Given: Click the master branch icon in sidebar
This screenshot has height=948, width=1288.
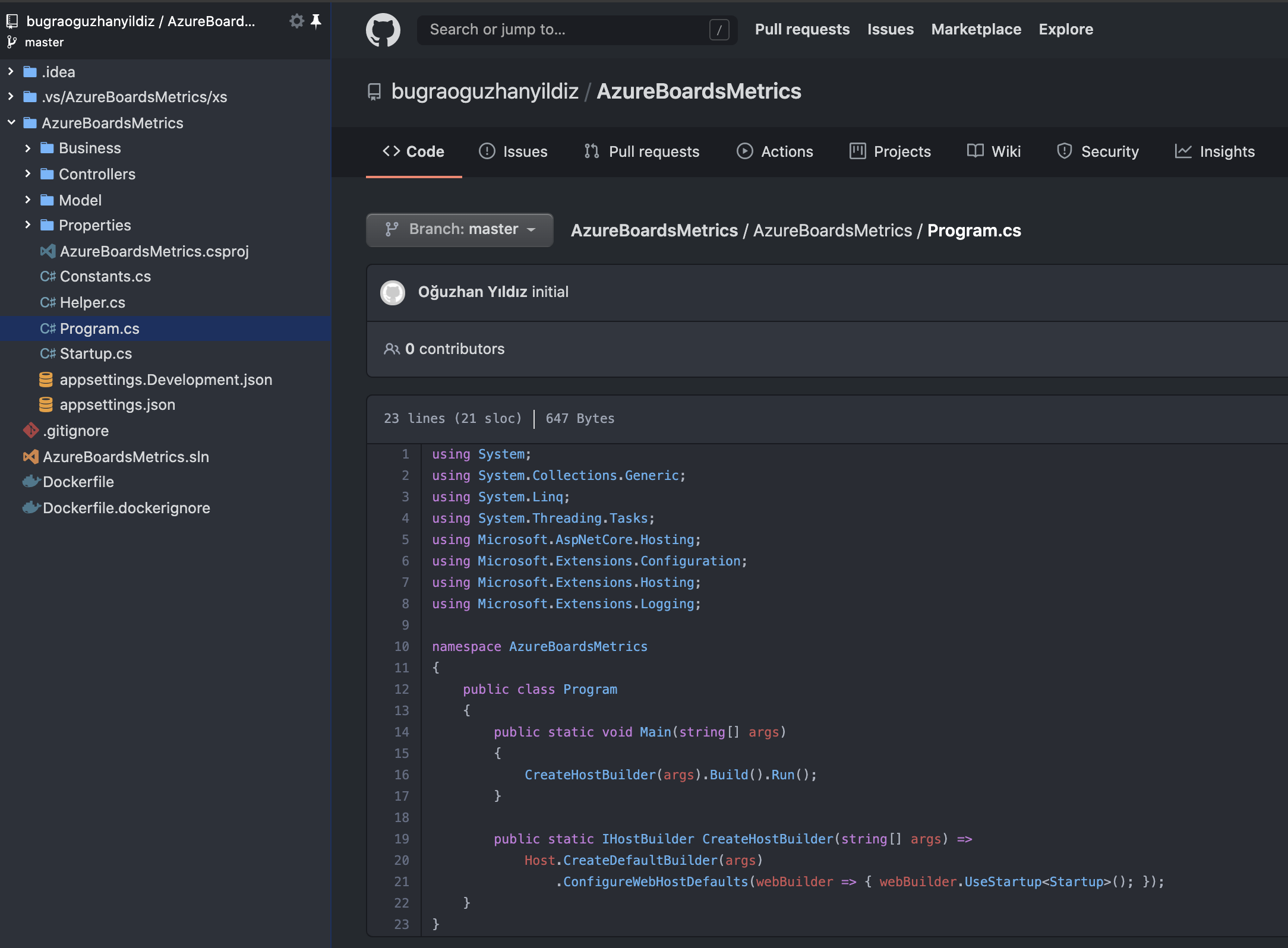Looking at the screenshot, I should tap(12, 42).
